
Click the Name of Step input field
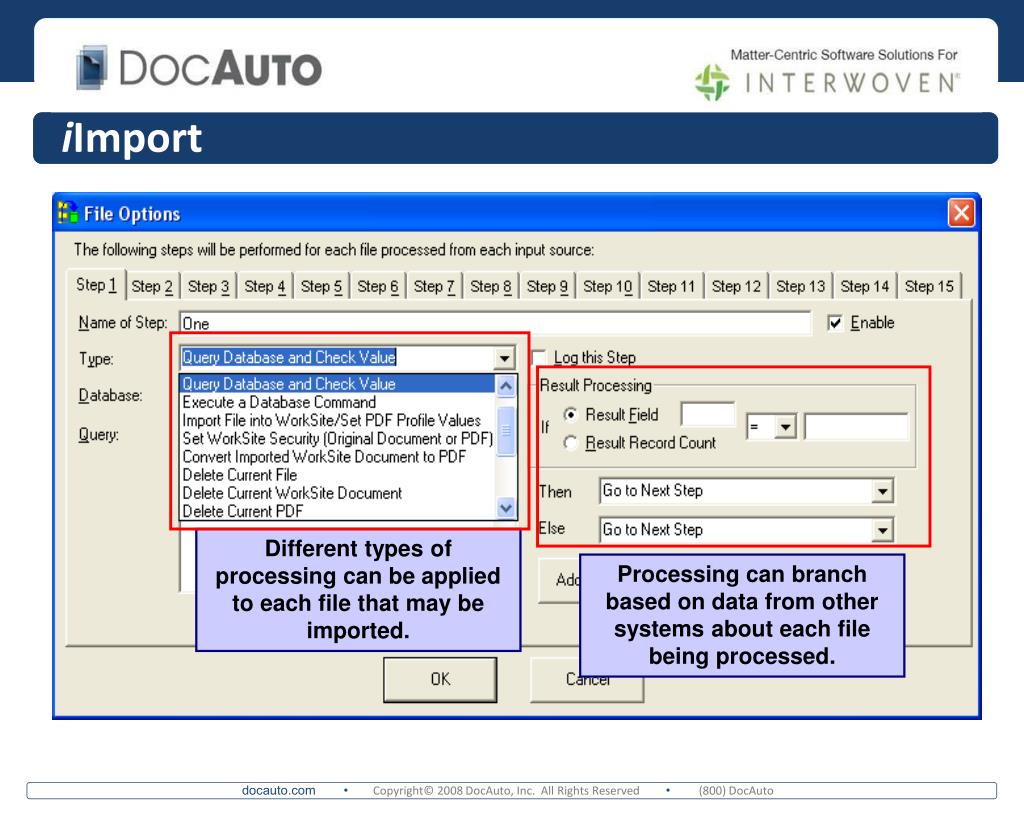tap(495, 323)
